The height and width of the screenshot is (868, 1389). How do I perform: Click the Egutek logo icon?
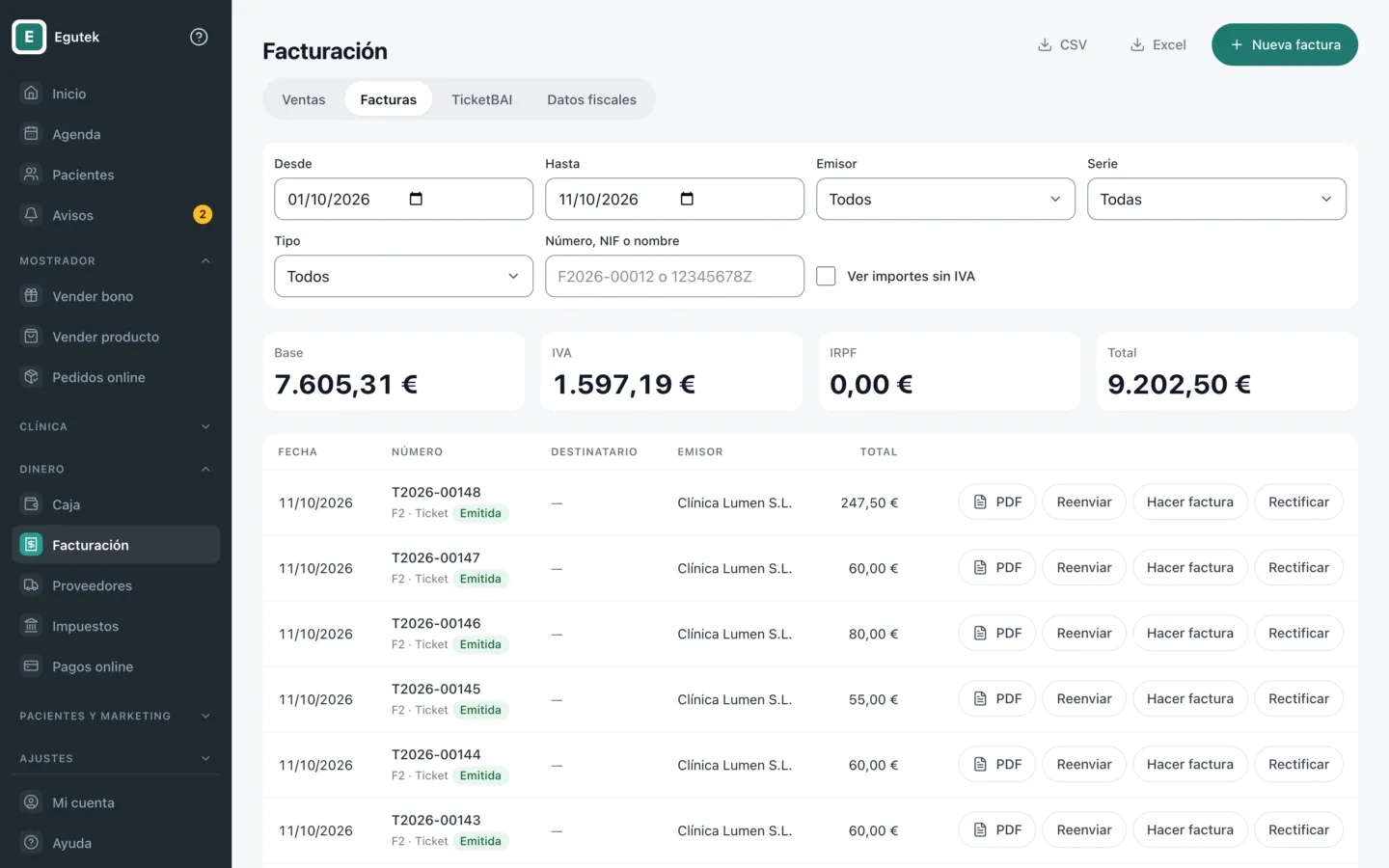(x=29, y=37)
